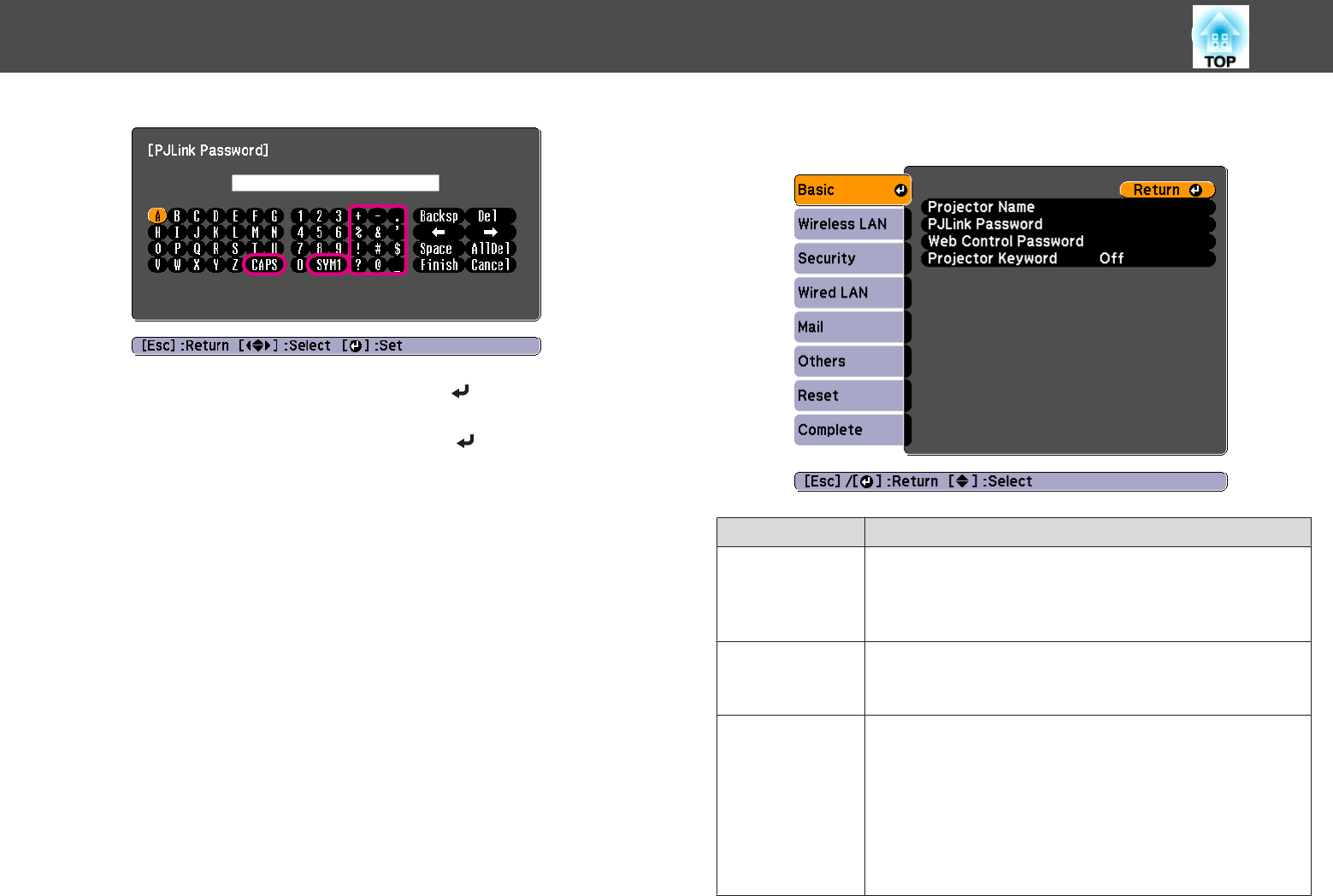Select the right arrow cursor key
This screenshot has width=1333, height=896.
click(x=491, y=233)
